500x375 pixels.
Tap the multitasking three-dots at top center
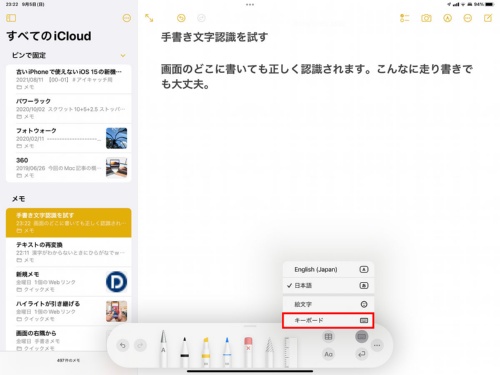250,5
